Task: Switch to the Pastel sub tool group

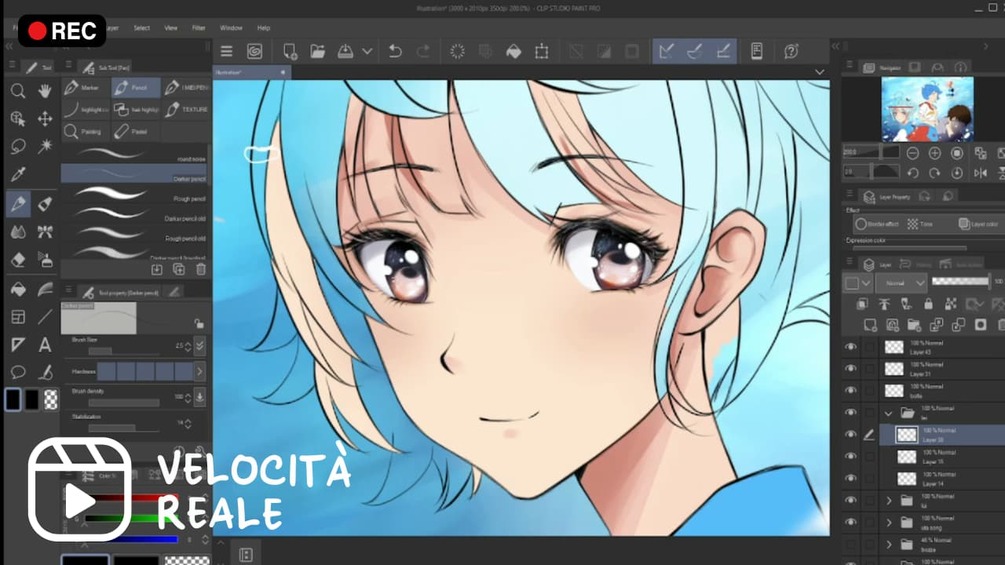Action: (x=136, y=131)
